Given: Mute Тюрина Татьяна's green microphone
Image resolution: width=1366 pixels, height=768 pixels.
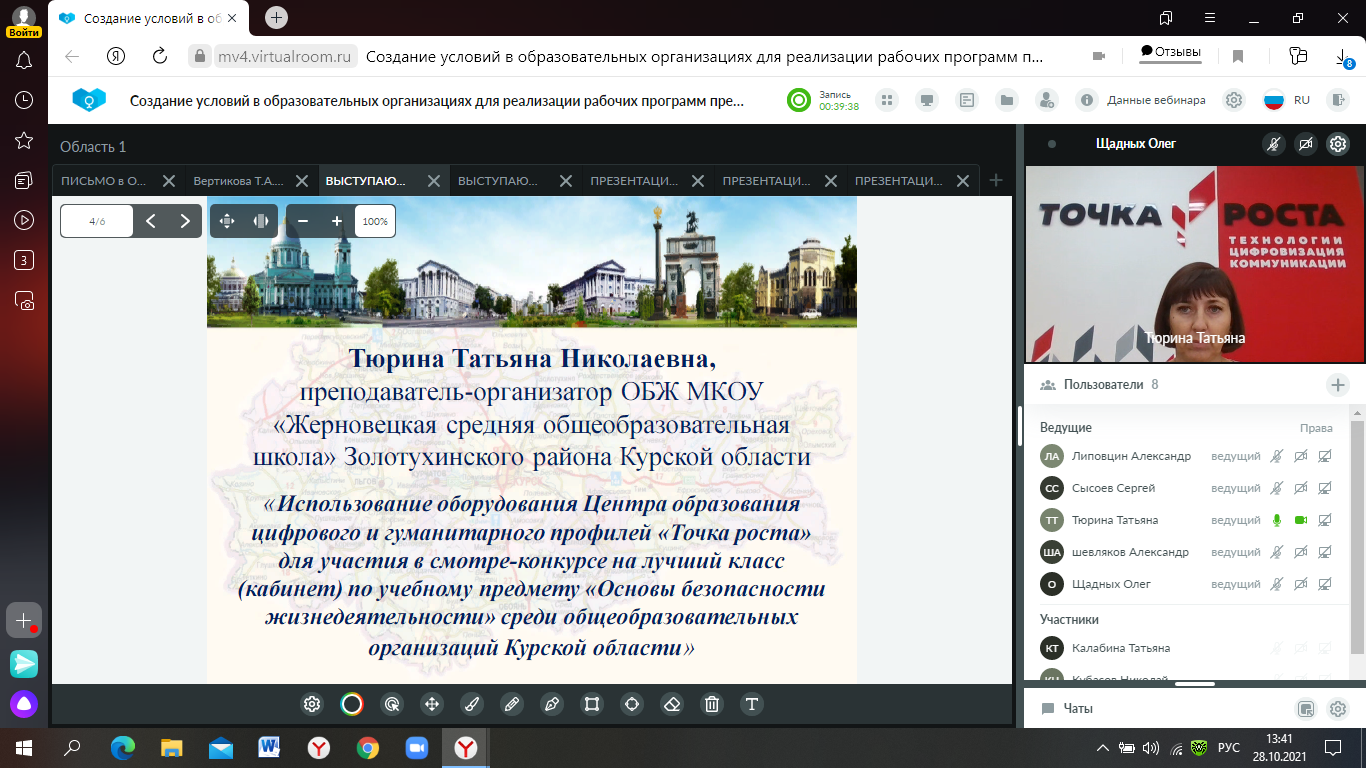Looking at the screenshot, I should [x=1276, y=520].
